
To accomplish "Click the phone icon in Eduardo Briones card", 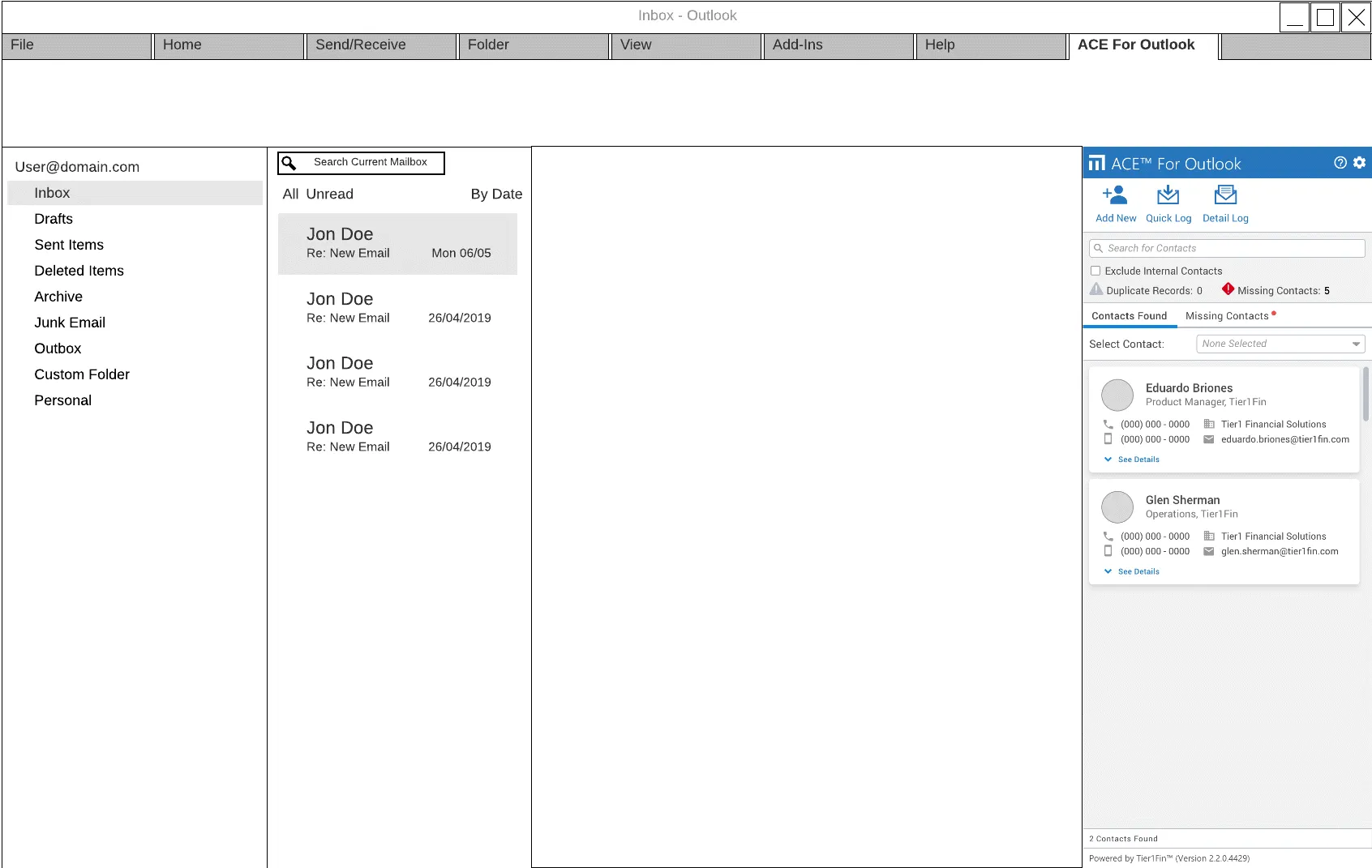I will point(1108,424).
